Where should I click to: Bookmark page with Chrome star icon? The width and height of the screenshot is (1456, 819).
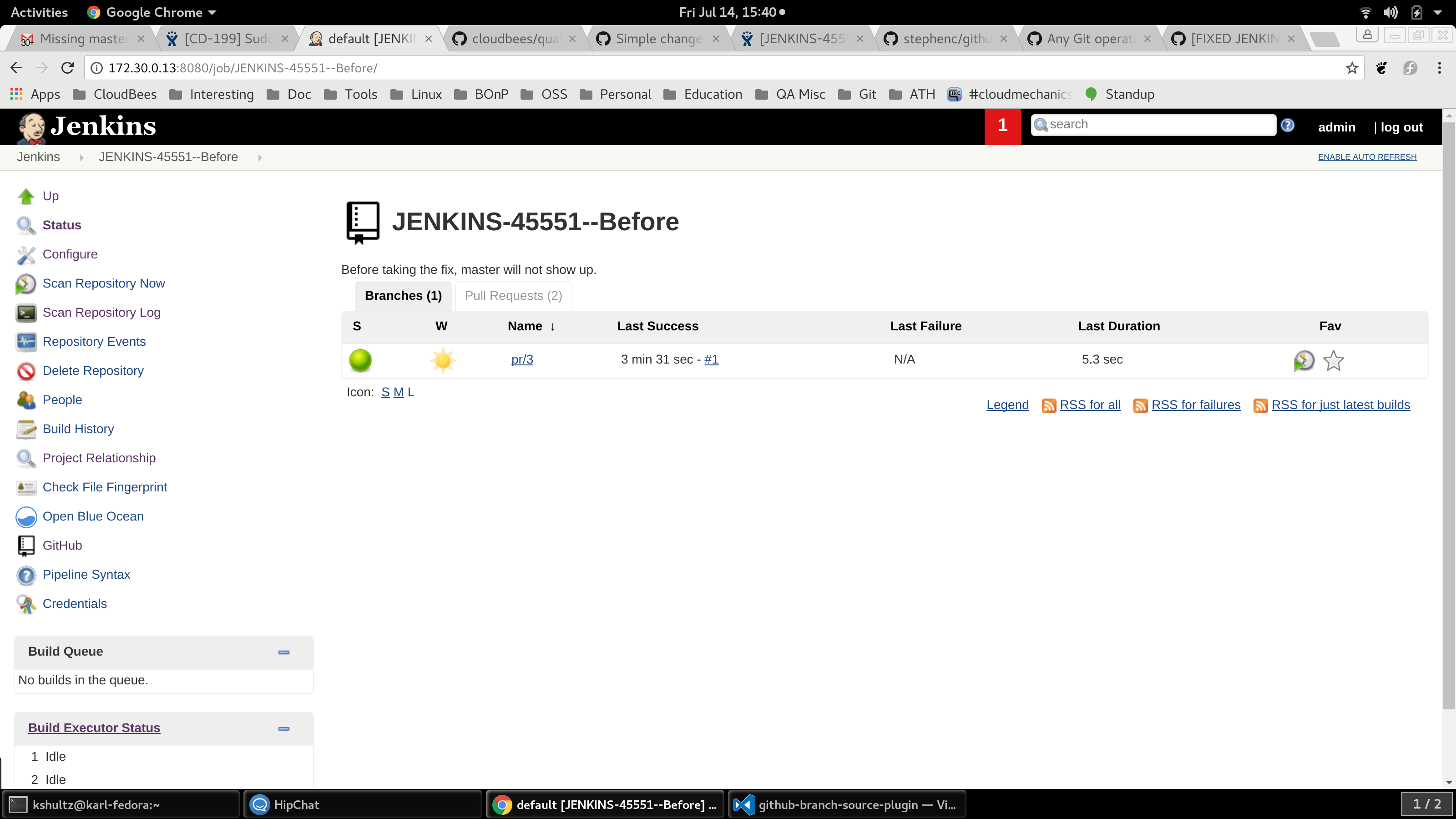[x=1351, y=68]
